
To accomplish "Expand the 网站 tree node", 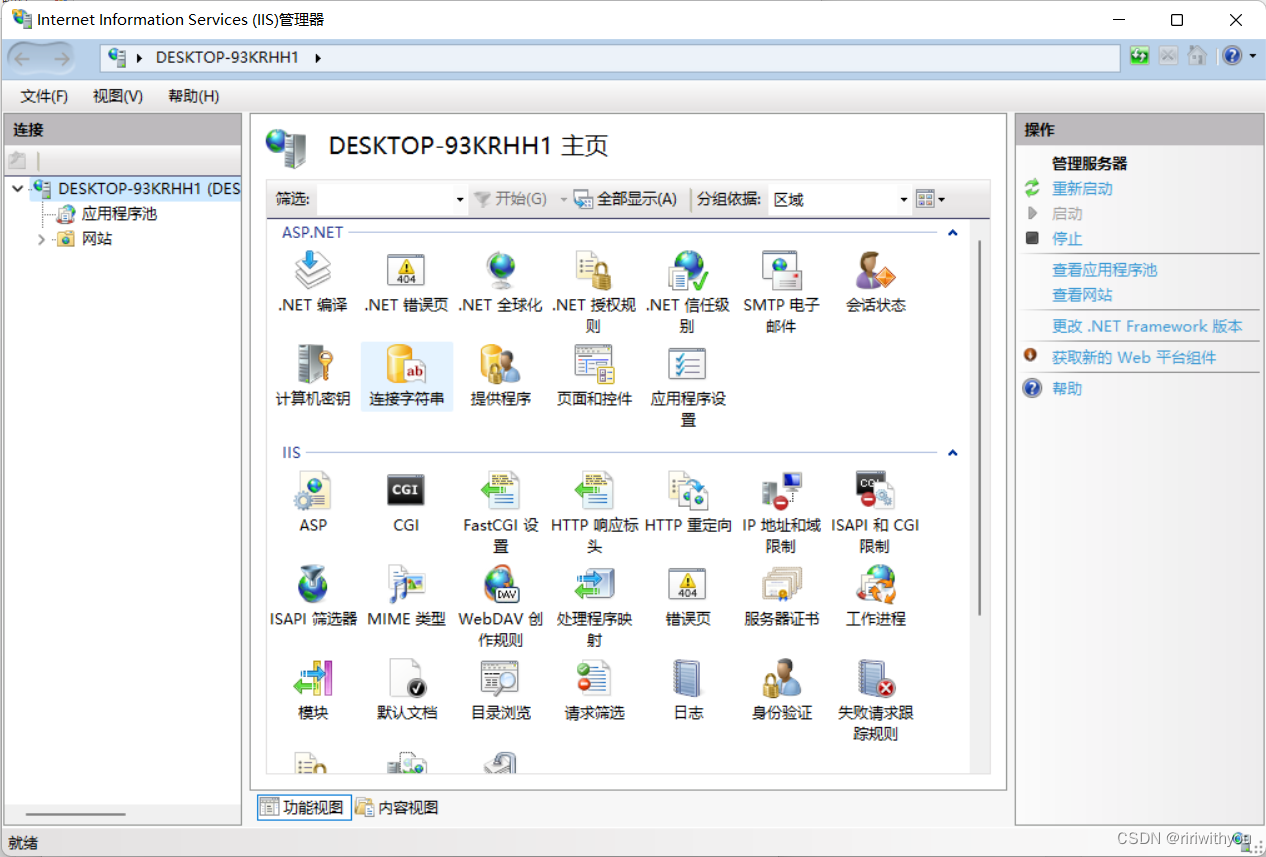I will 41,239.
